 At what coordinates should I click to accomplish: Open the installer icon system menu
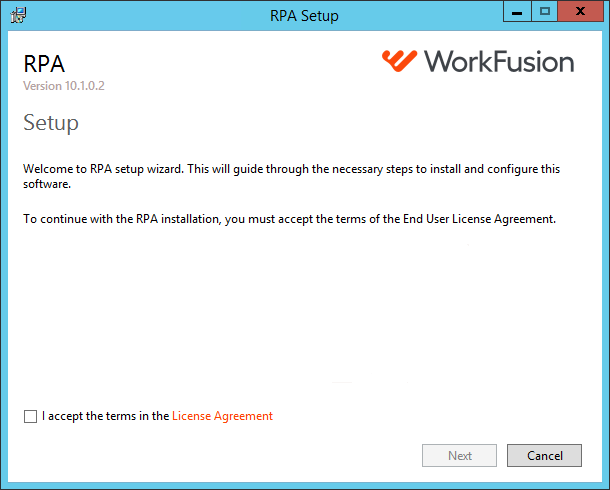18,15
